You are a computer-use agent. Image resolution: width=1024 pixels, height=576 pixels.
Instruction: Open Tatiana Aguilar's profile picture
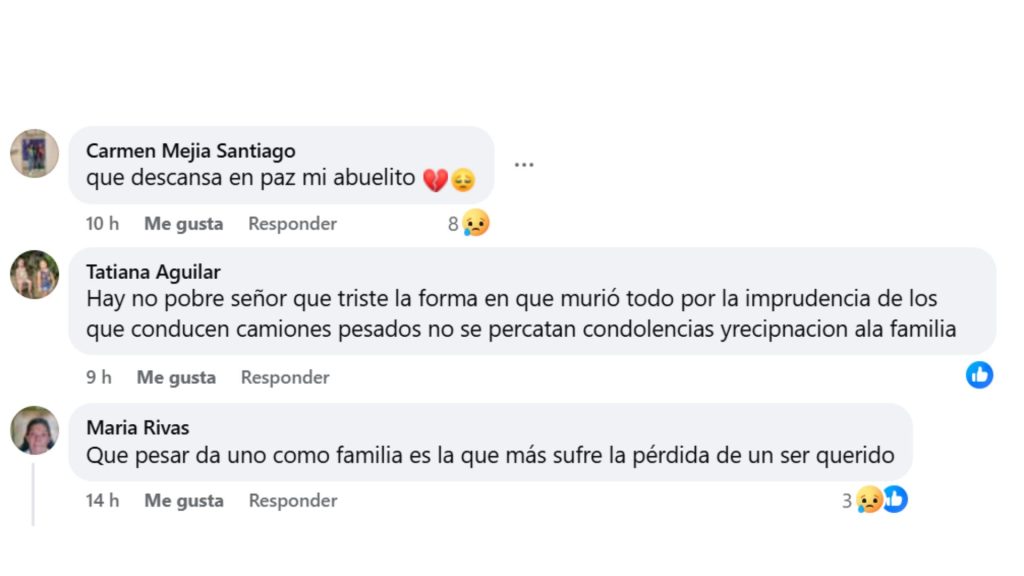(x=34, y=275)
